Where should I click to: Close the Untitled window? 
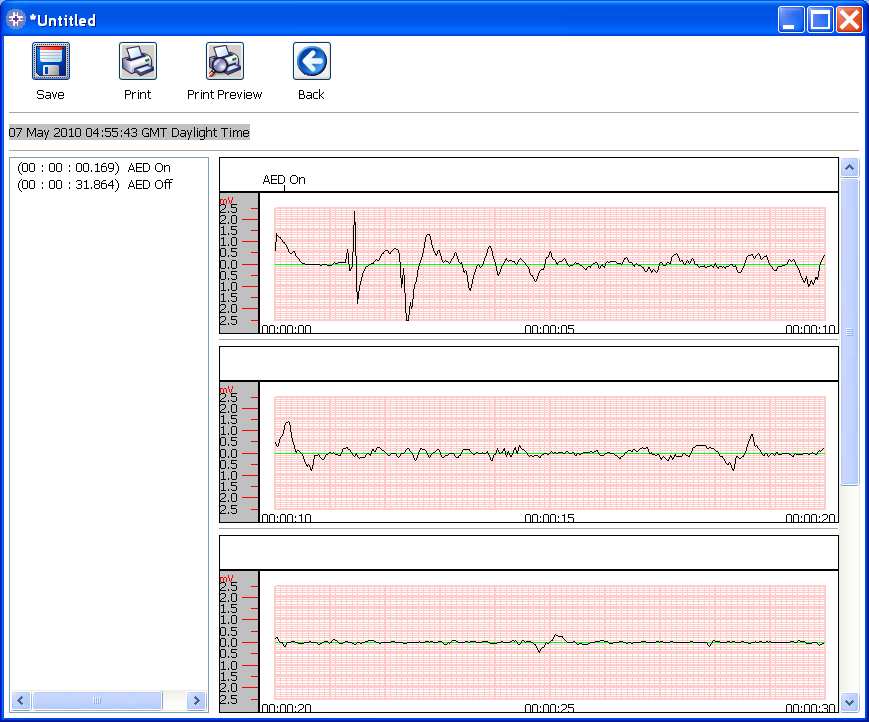point(850,19)
